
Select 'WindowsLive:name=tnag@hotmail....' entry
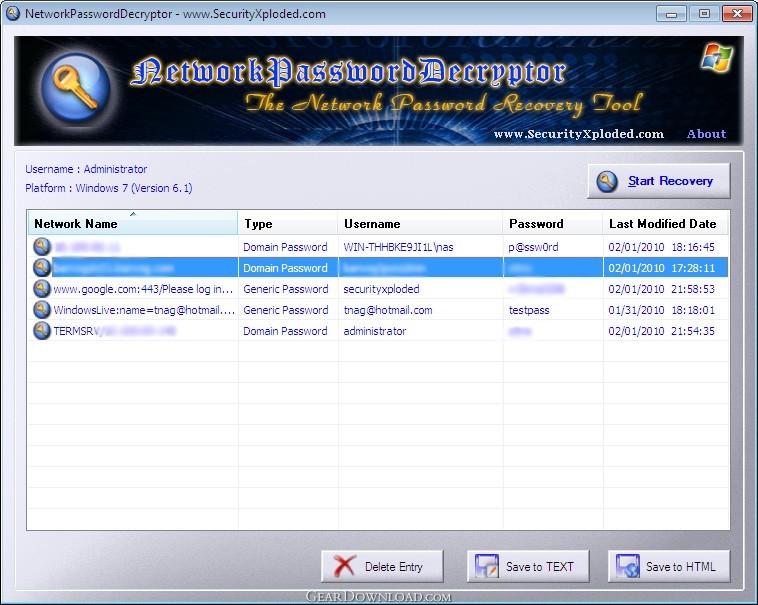pos(144,310)
